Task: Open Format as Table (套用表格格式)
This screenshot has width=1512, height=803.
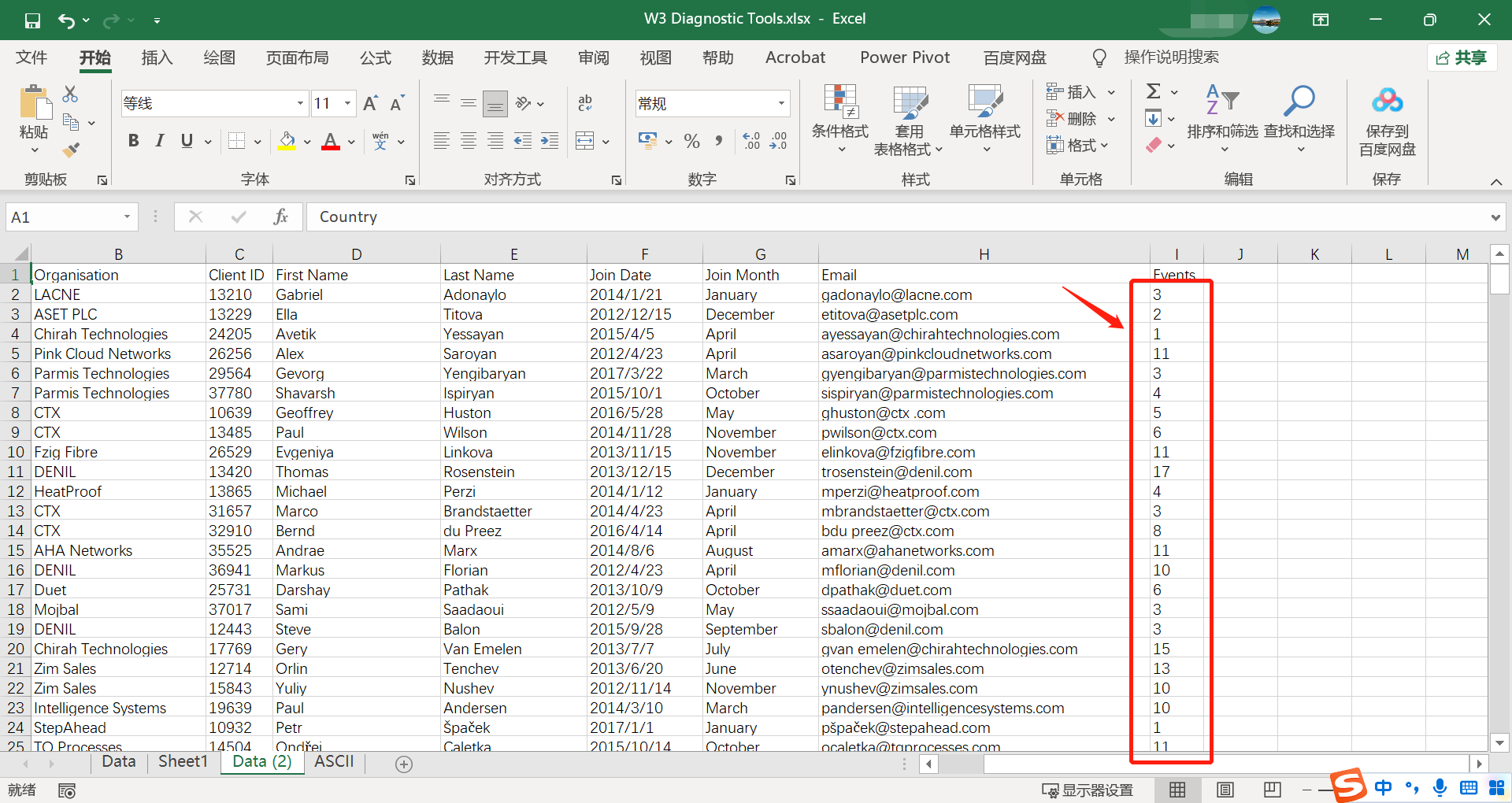Action: (x=909, y=120)
